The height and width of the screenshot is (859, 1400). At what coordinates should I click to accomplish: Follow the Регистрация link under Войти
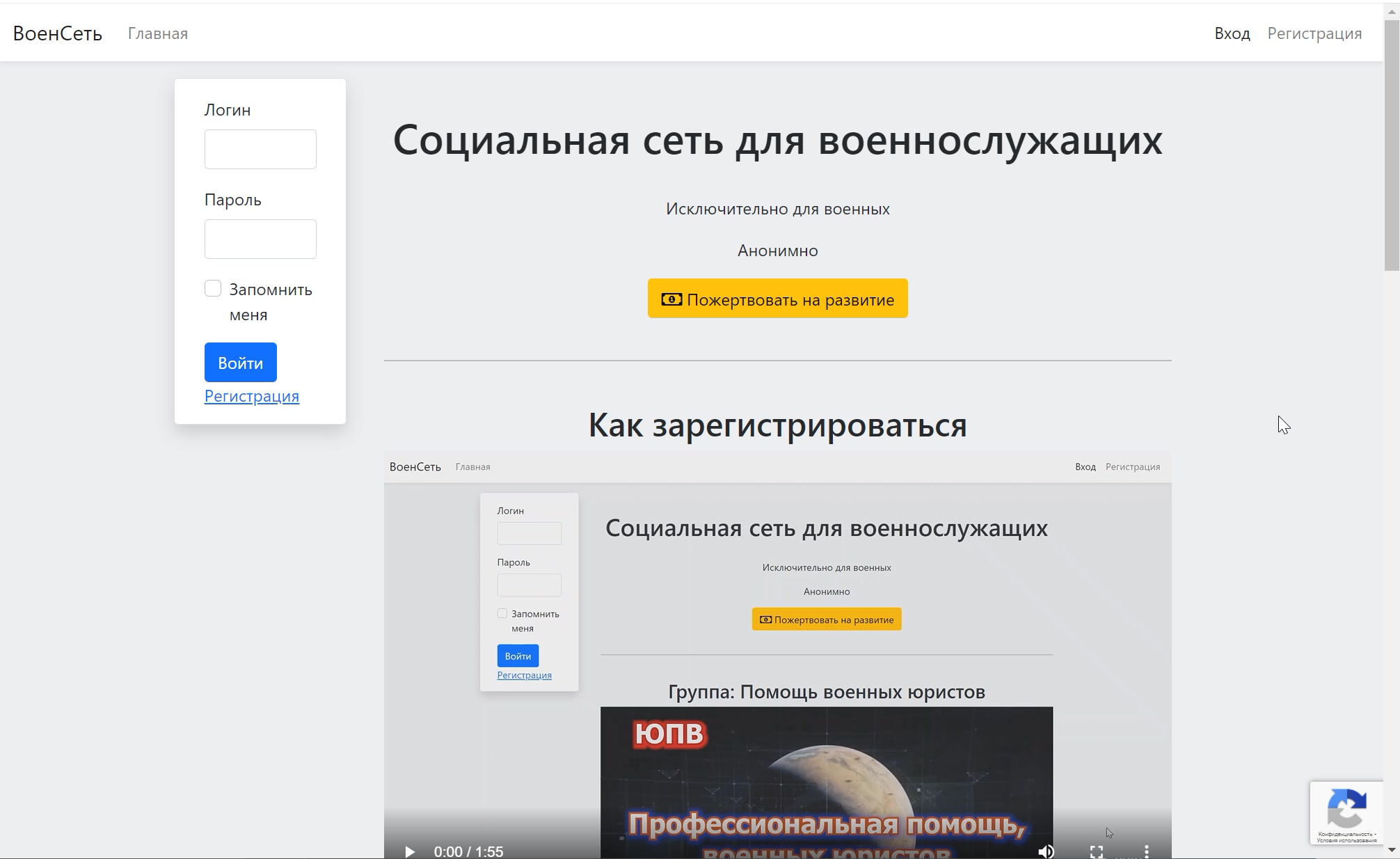(252, 396)
